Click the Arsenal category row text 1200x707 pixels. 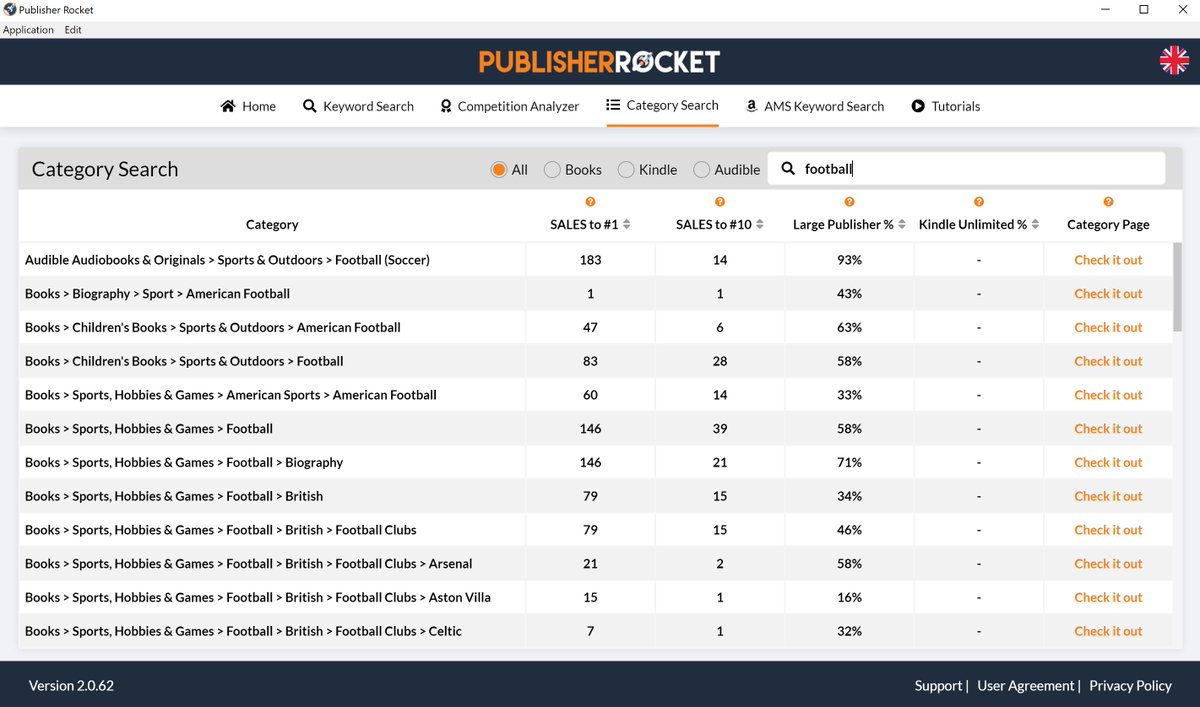[x=249, y=564]
